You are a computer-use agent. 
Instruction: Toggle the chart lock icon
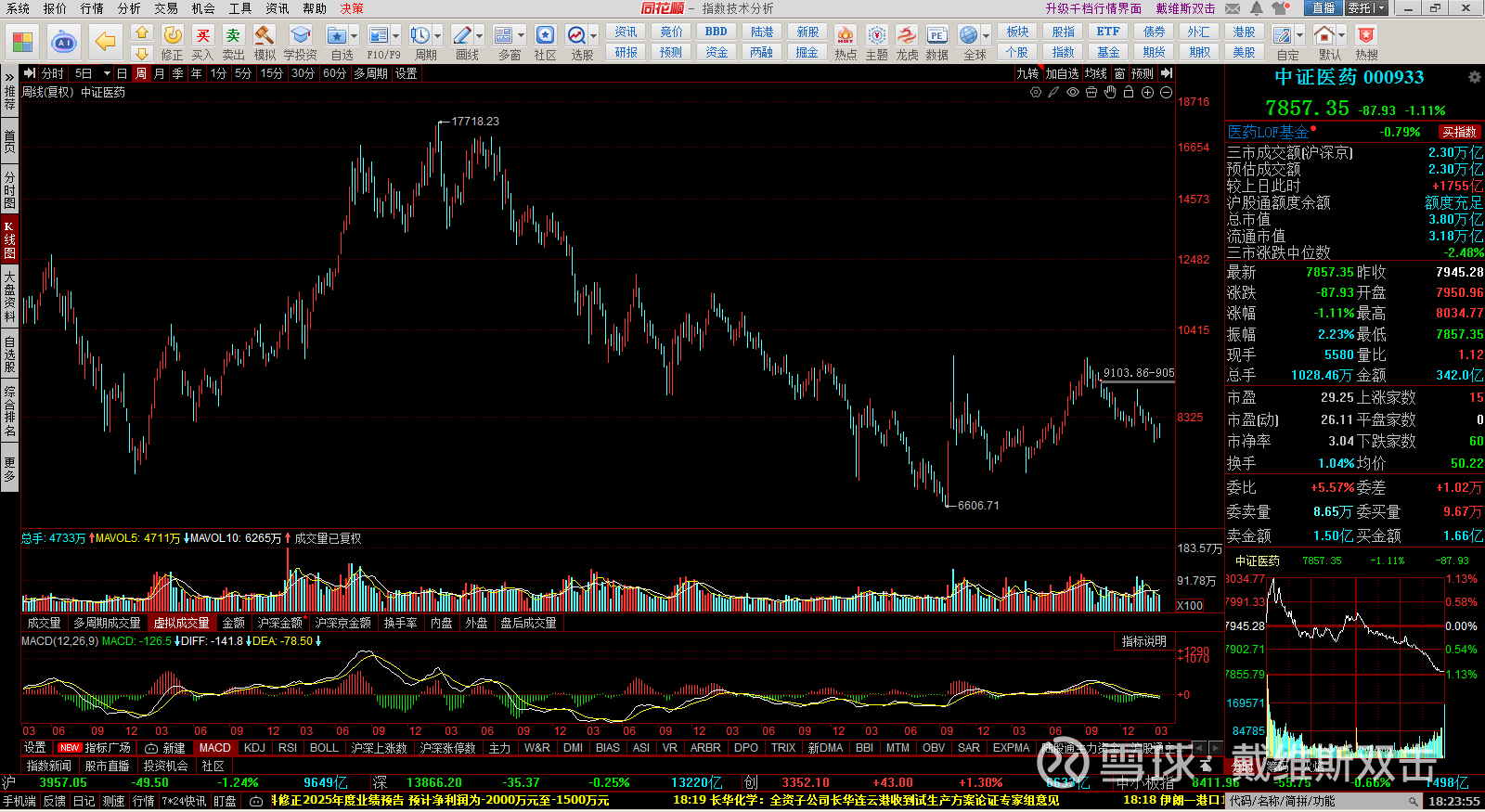point(1129,92)
